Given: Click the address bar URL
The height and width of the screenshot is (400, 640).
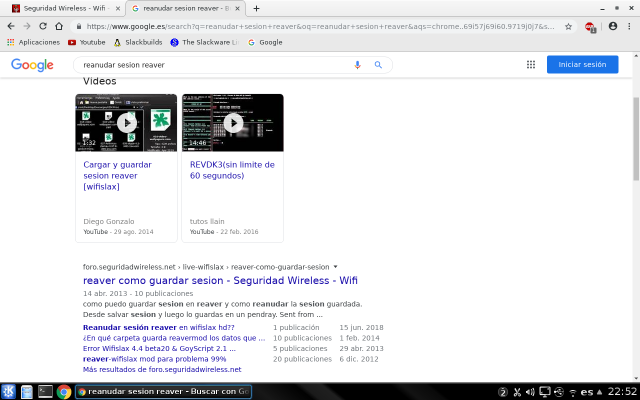Looking at the screenshot, I should tap(320, 27).
